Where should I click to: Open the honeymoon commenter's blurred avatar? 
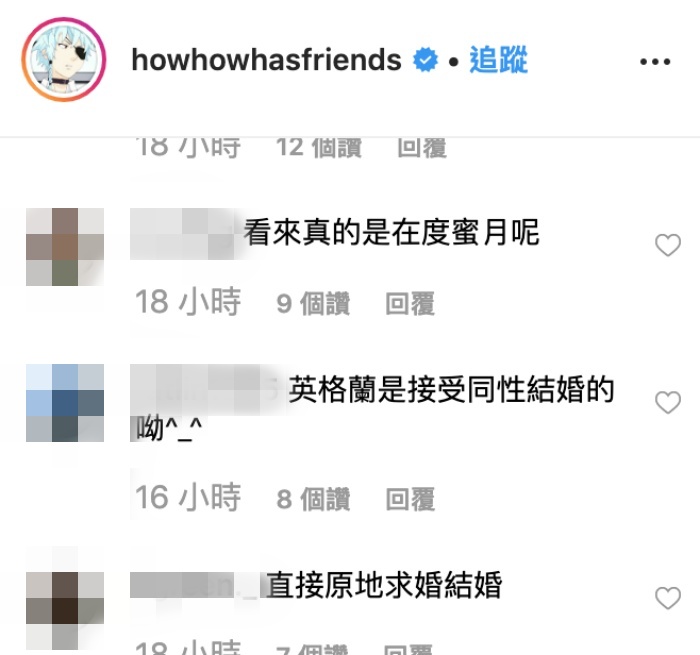pyautogui.click(x=65, y=246)
